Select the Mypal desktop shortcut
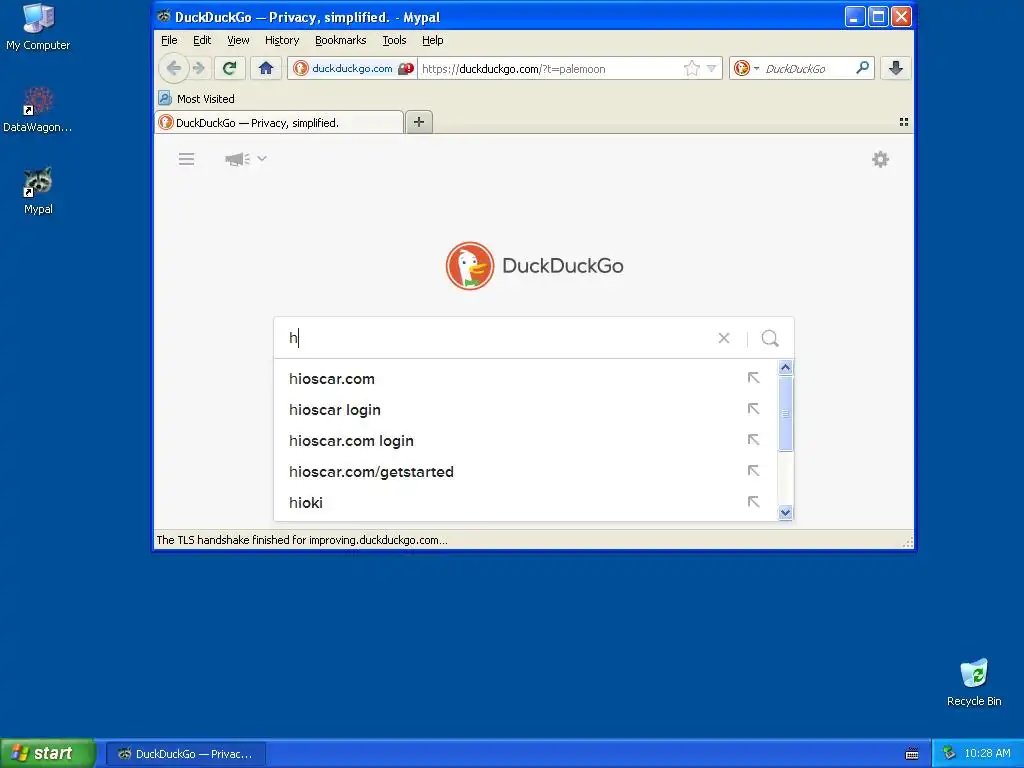Viewport: 1024px width, 768px height. click(38, 191)
